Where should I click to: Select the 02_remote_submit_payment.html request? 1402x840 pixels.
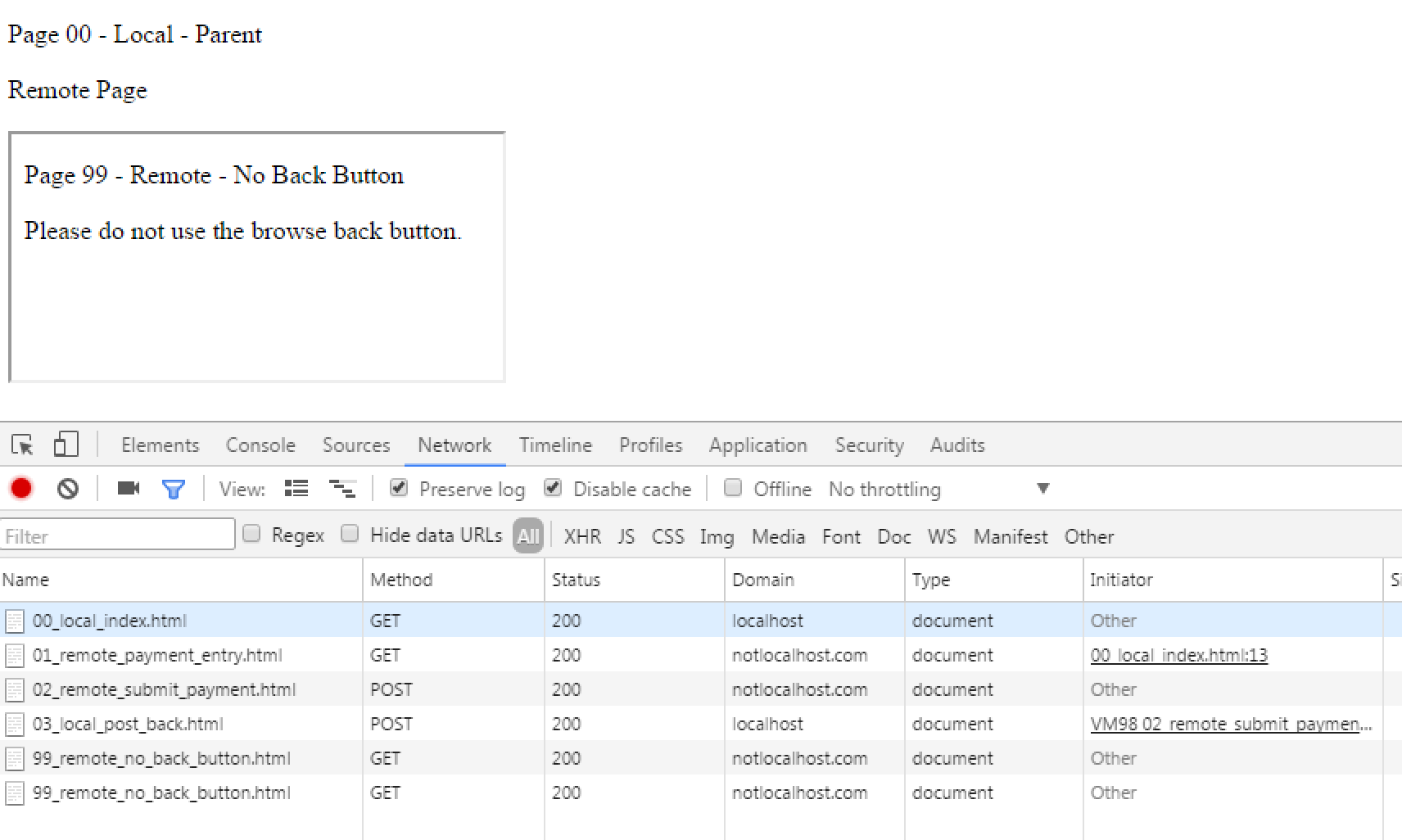701,689
